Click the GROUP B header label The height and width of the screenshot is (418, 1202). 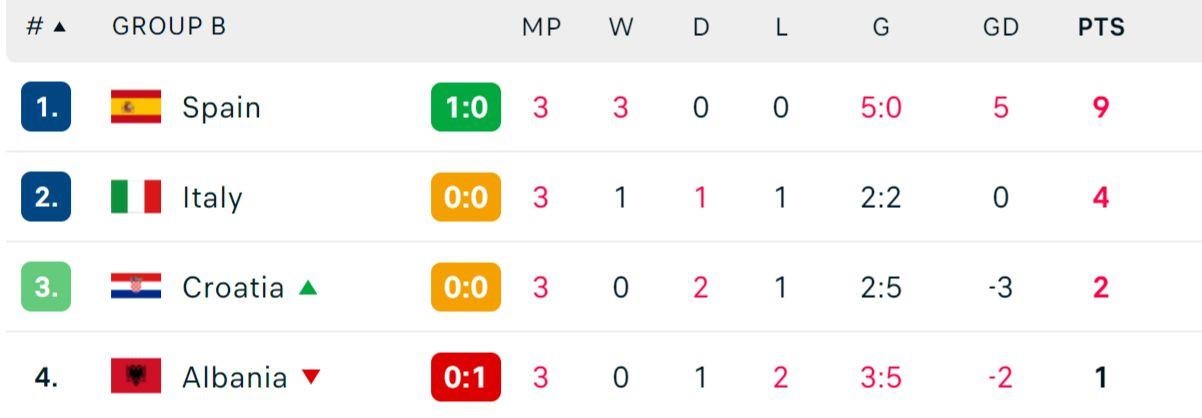(x=169, y=28)
